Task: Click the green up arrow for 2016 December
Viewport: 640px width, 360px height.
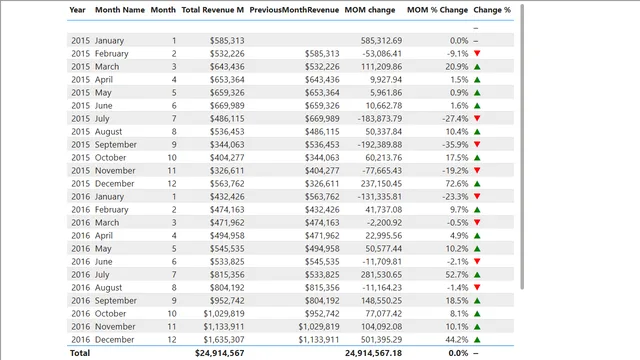Action: (x=477, y=340)
